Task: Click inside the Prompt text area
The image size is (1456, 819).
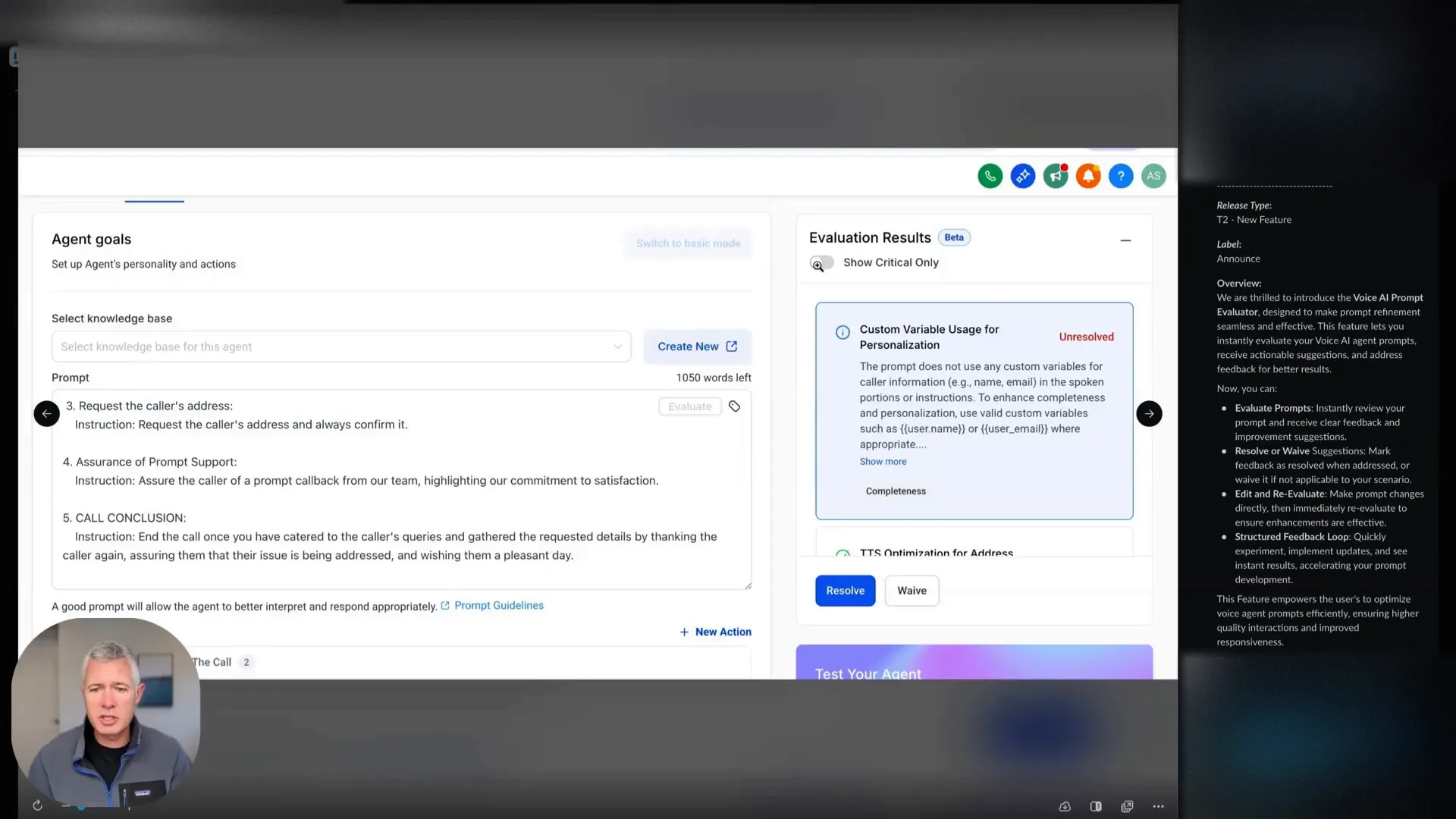Action: 401,489
